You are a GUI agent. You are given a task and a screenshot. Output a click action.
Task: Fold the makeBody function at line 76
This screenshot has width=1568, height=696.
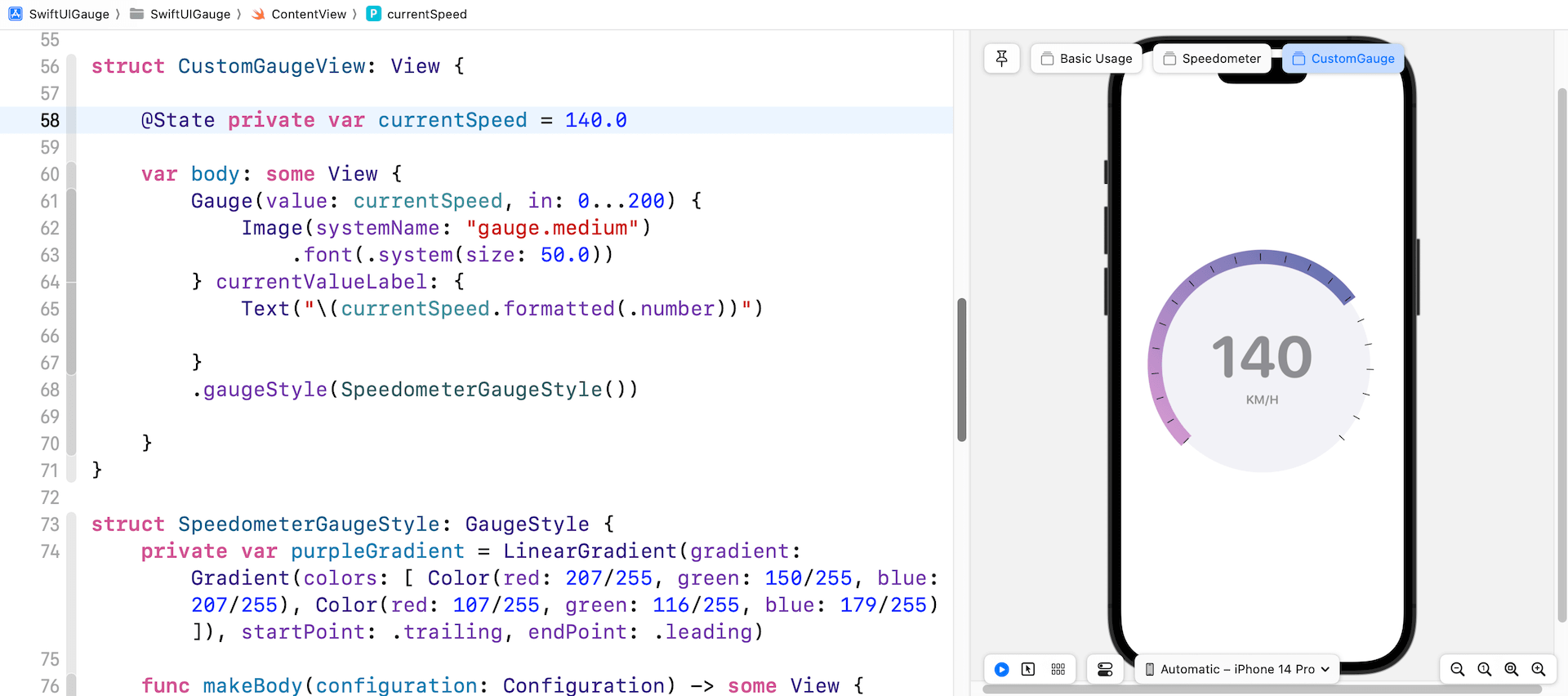[71, 685]
